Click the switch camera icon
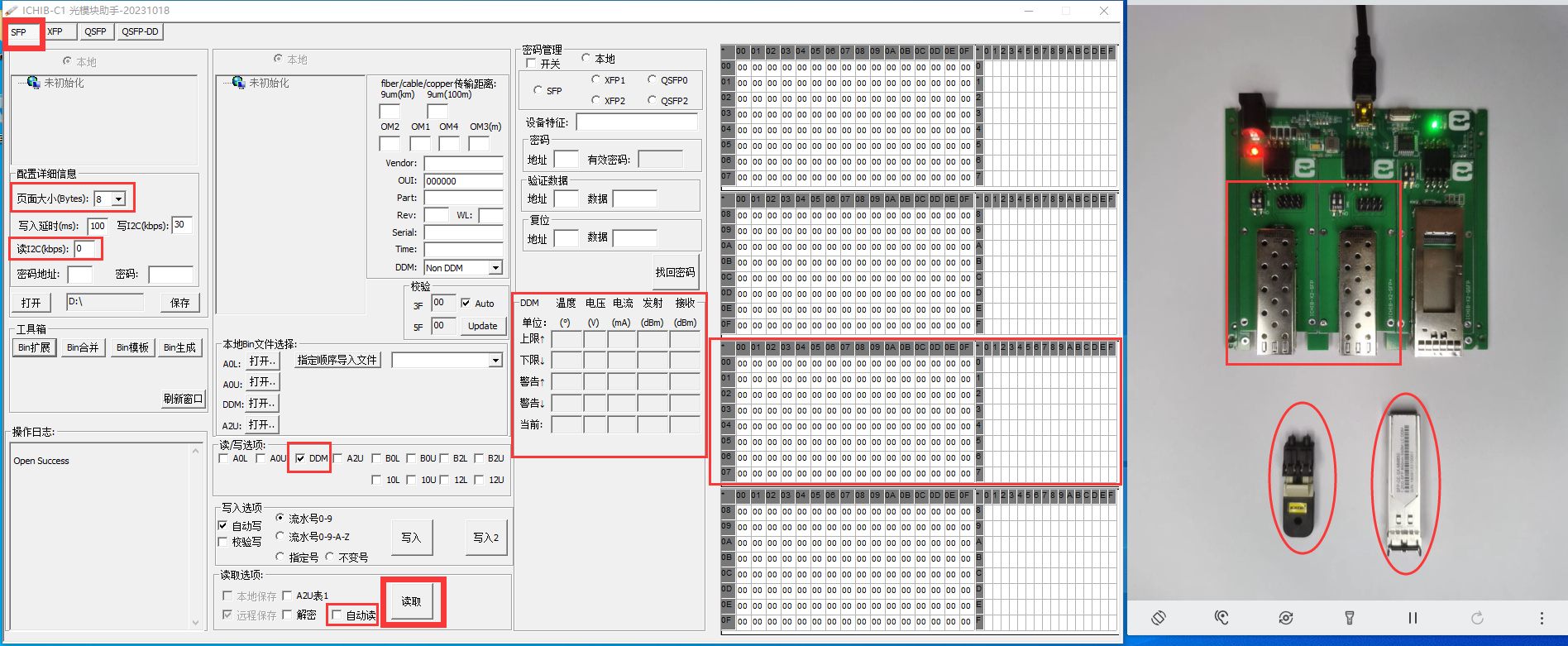The width and height of the screenshot is (1568, 646). 1285,618
